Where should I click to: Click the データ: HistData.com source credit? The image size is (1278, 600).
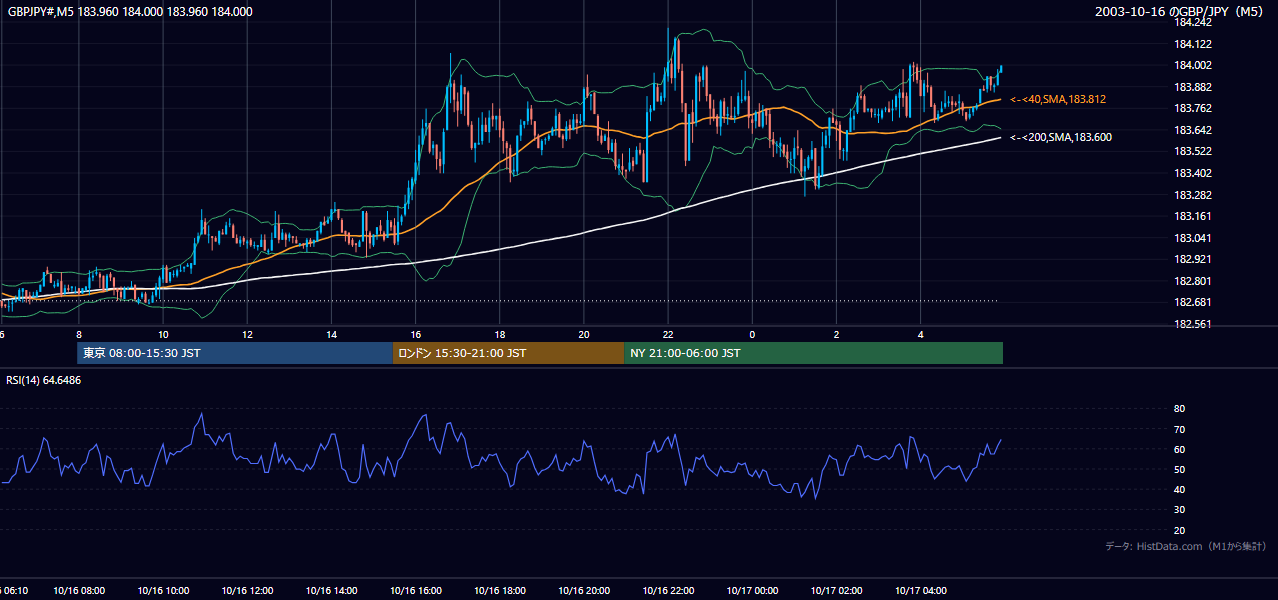1186,546
